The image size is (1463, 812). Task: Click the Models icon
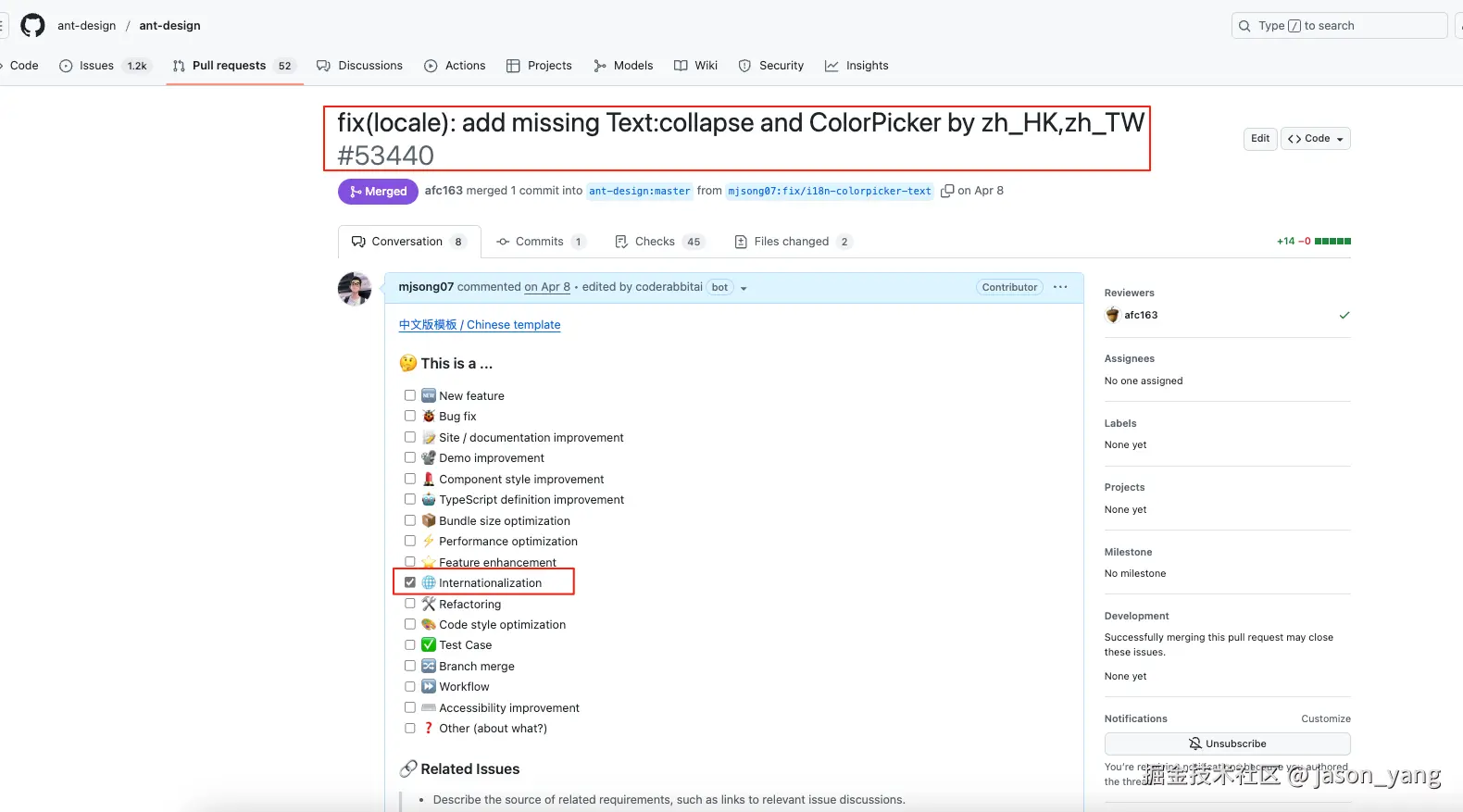click(600, 66)
